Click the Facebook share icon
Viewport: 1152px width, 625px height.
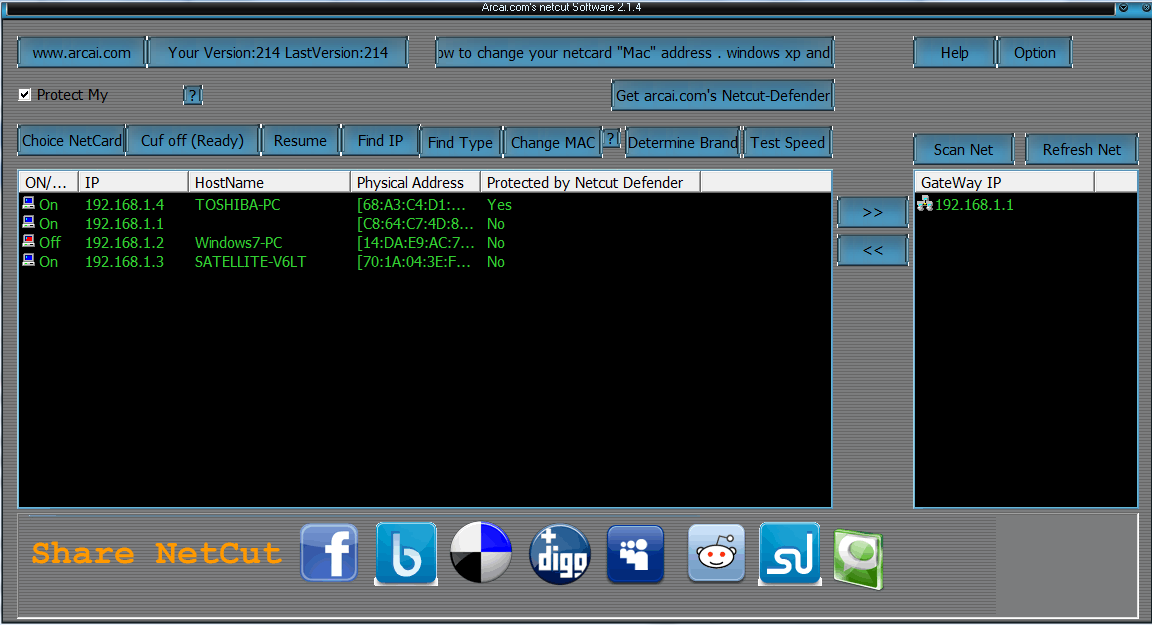pos(329,553)
